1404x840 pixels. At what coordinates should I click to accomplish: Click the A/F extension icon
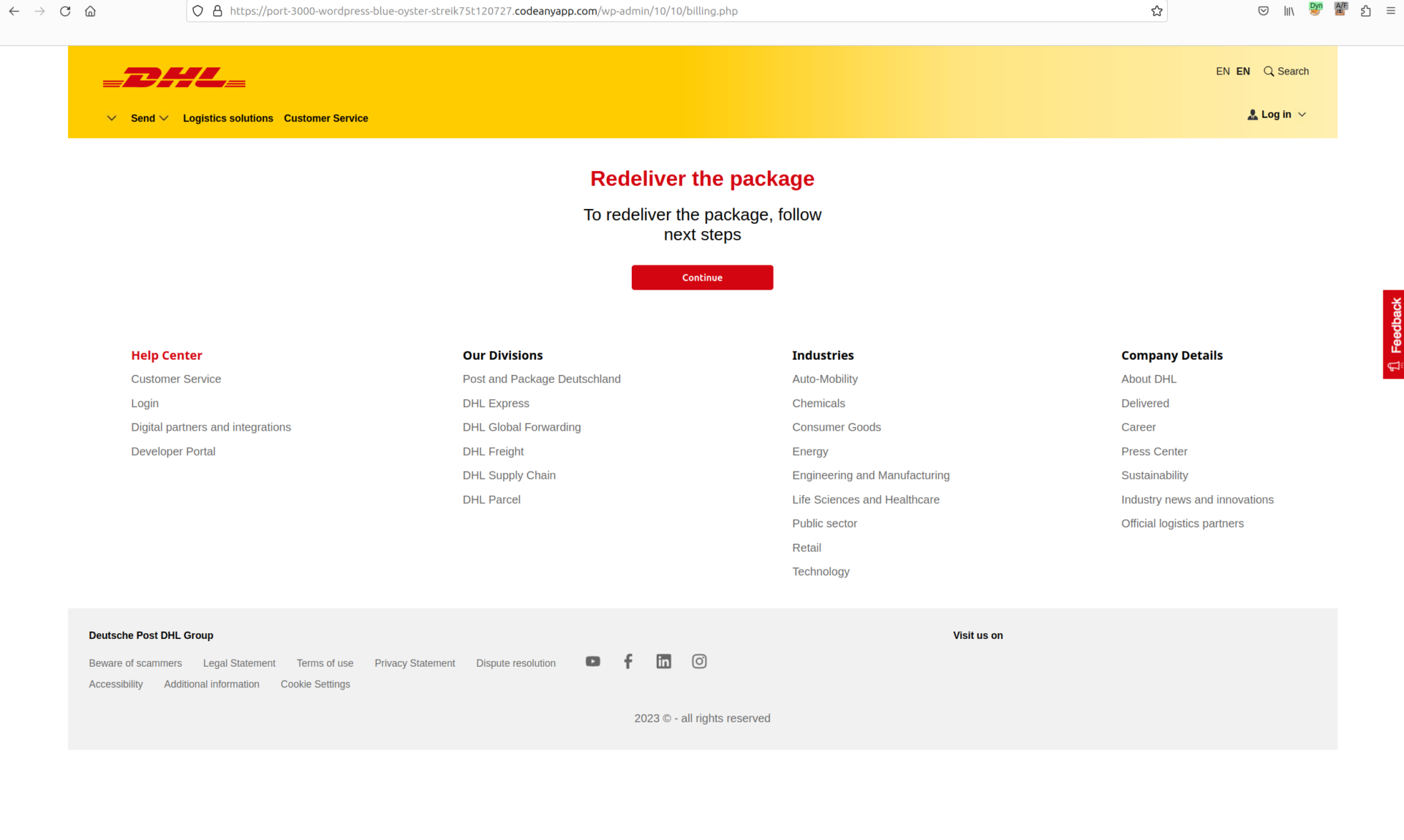pyautogui.click(x=1340, y=9)
